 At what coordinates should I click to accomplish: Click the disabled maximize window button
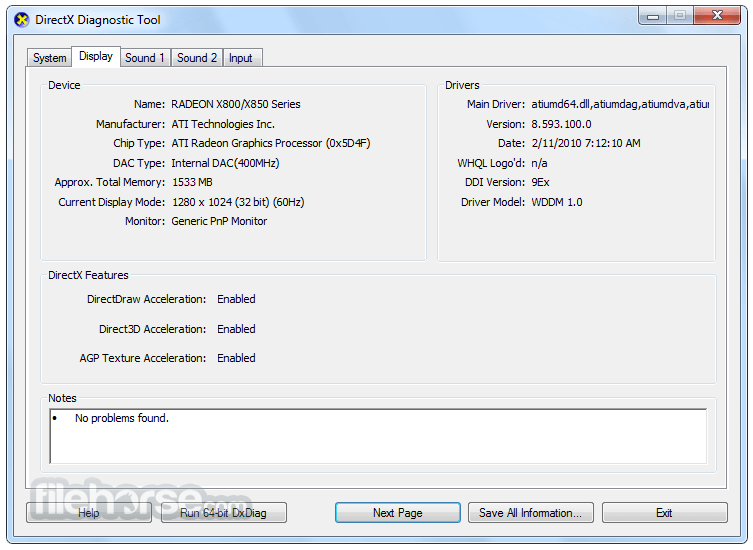[680, 16]
